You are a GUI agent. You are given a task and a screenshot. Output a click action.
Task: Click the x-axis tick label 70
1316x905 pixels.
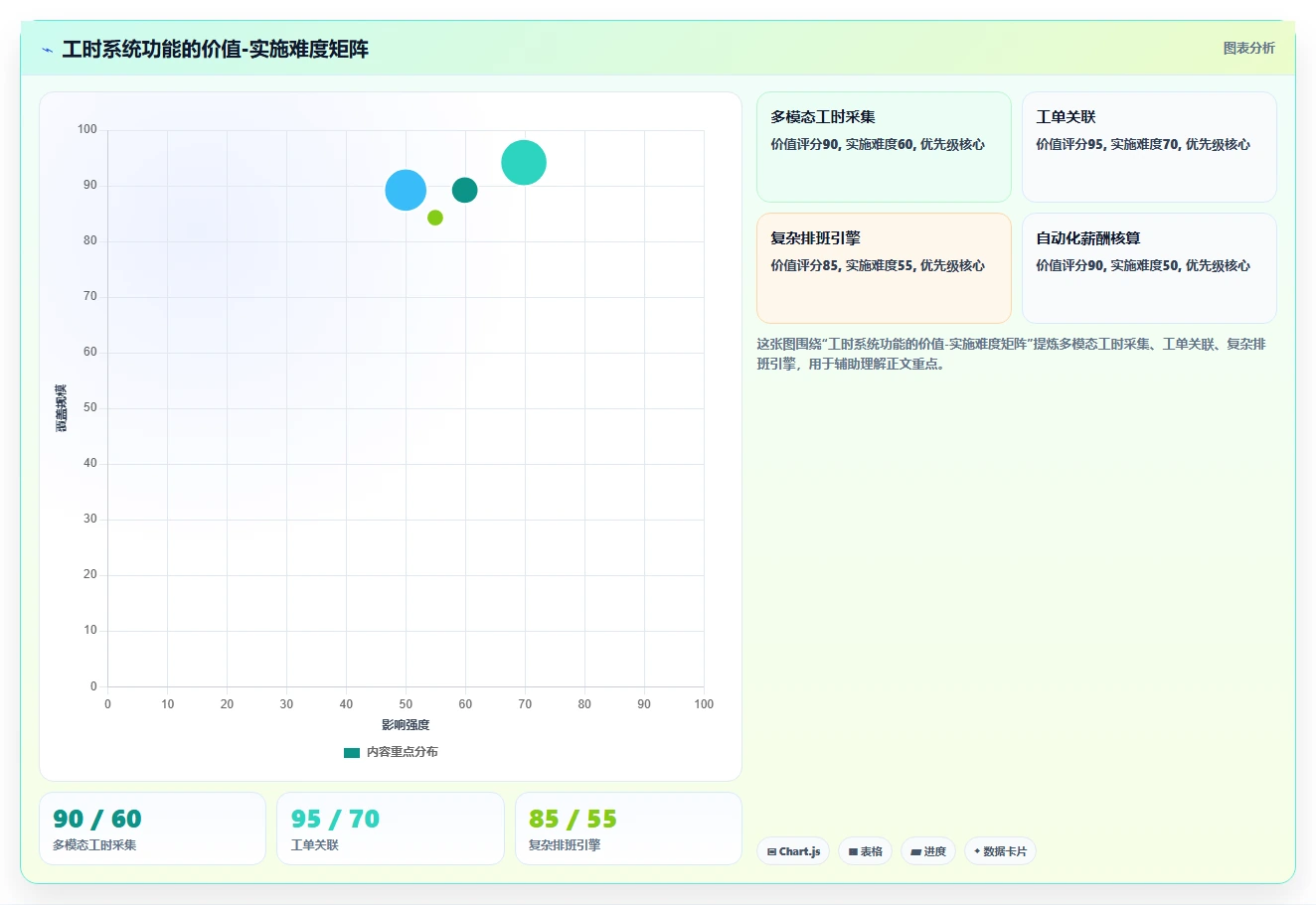tap(525, 704)
